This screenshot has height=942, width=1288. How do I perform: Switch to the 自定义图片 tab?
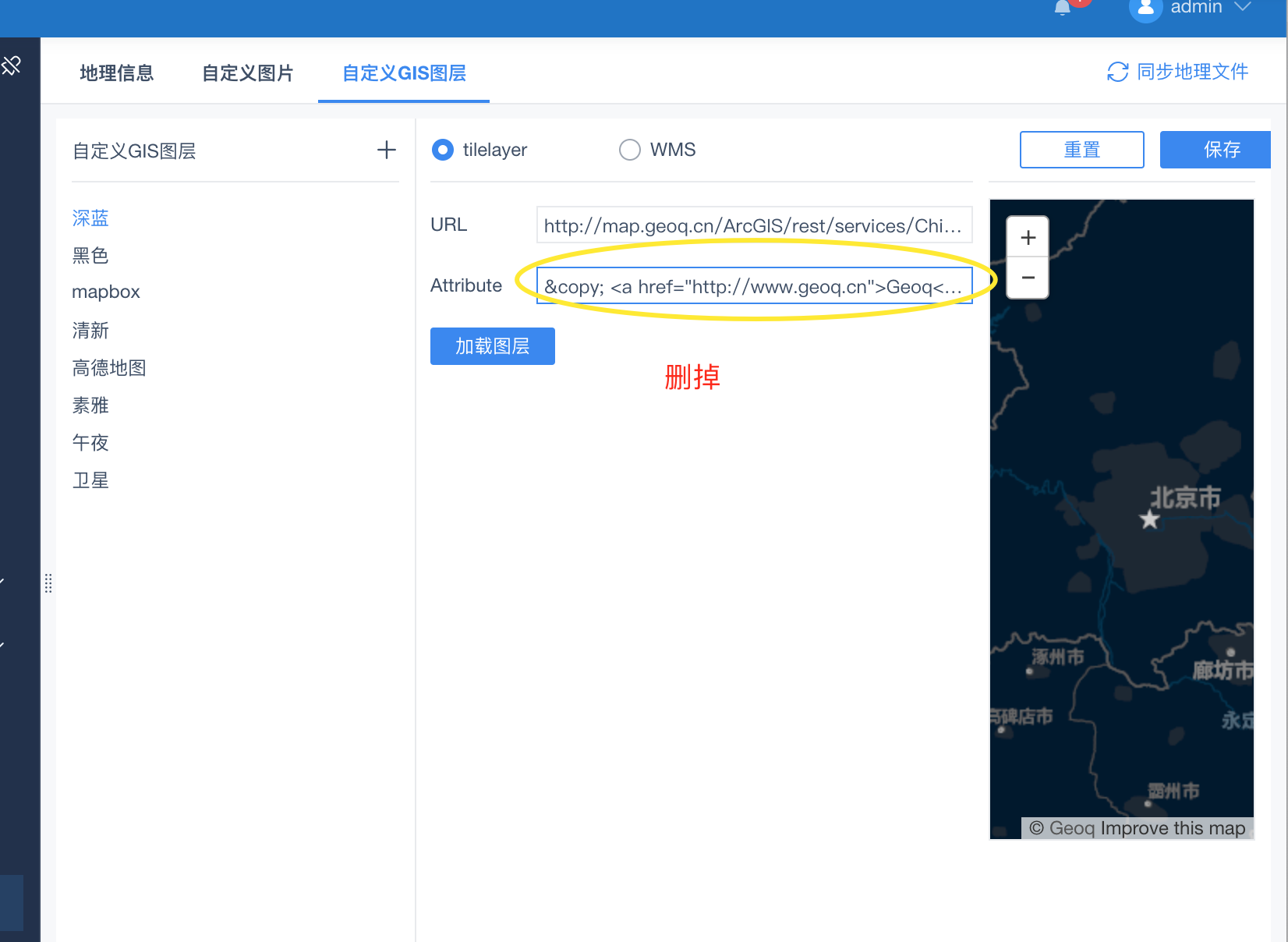[x=248, y=73]
